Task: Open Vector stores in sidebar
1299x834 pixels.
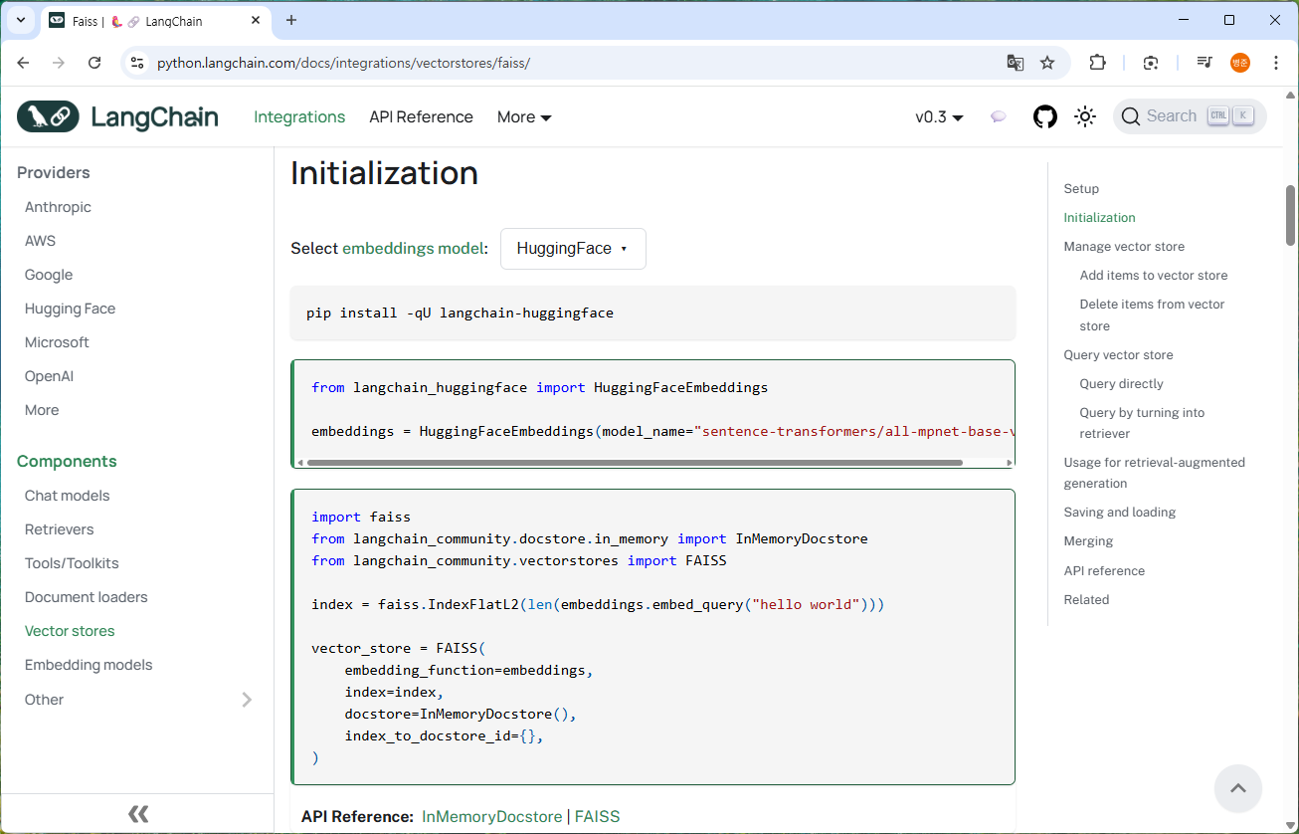Action: pos(70,631)
